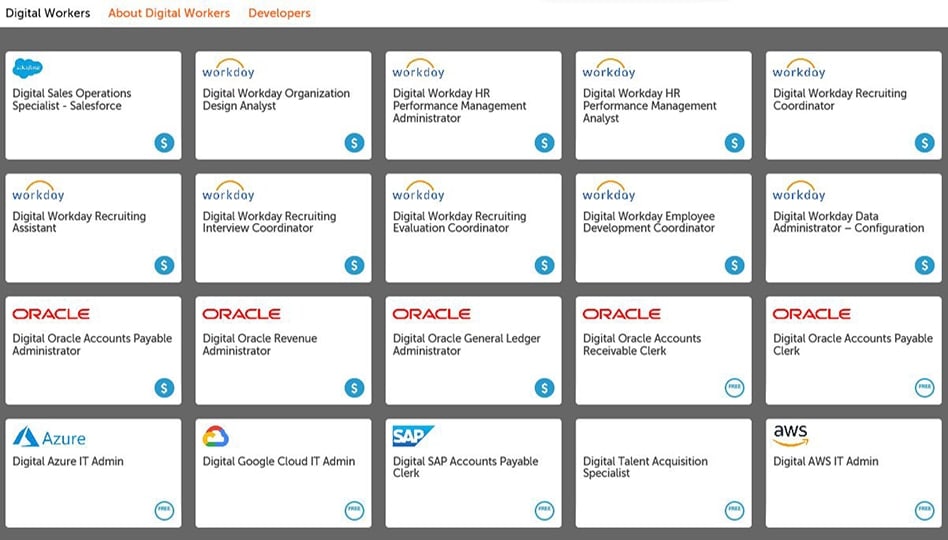Click FREE badge on Talent Acquisition Specialist card
The width and height of the screenshot is (948, 540).
[x=735, y=510]
